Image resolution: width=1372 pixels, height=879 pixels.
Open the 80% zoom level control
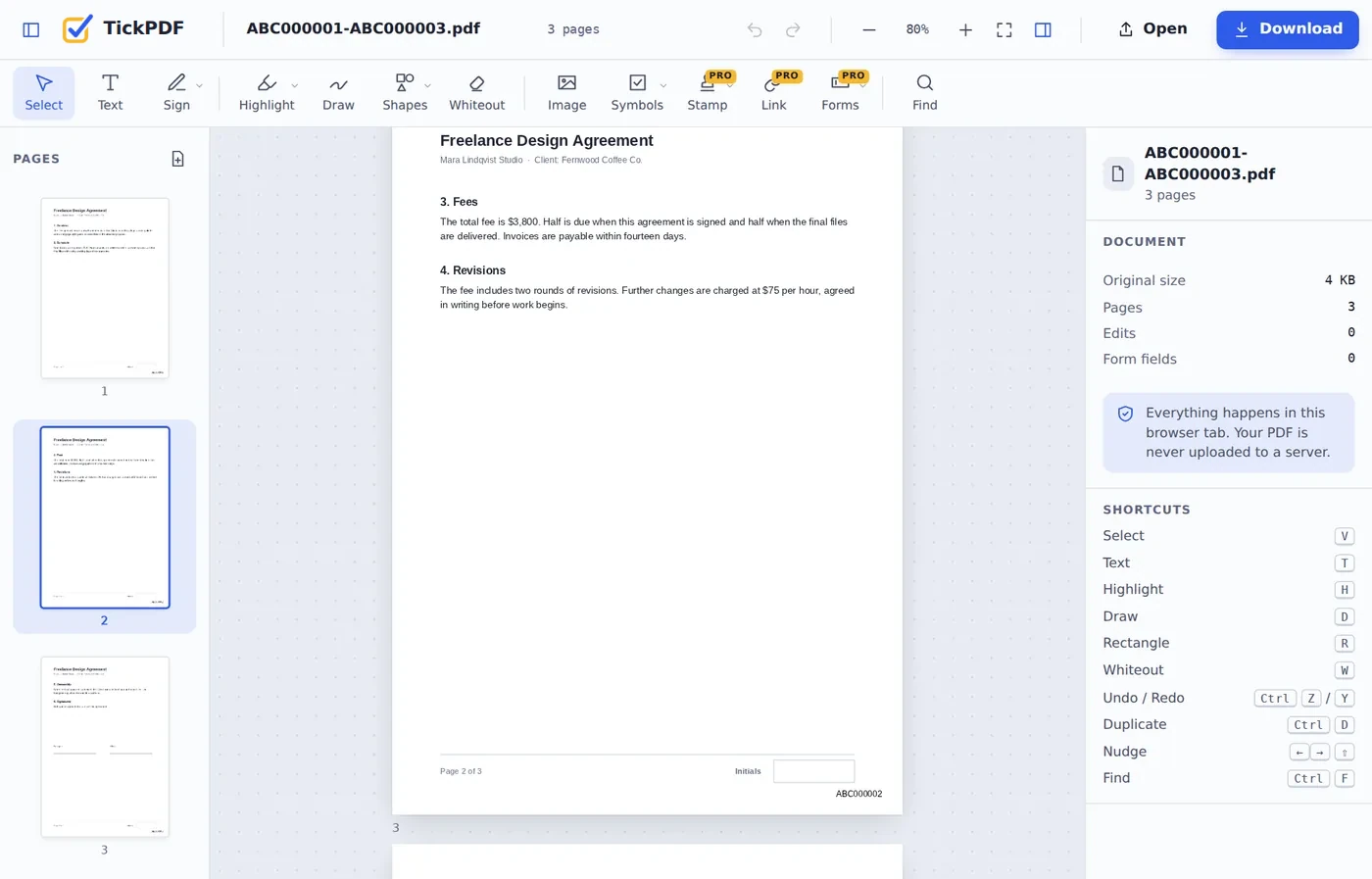coord(917,29)
